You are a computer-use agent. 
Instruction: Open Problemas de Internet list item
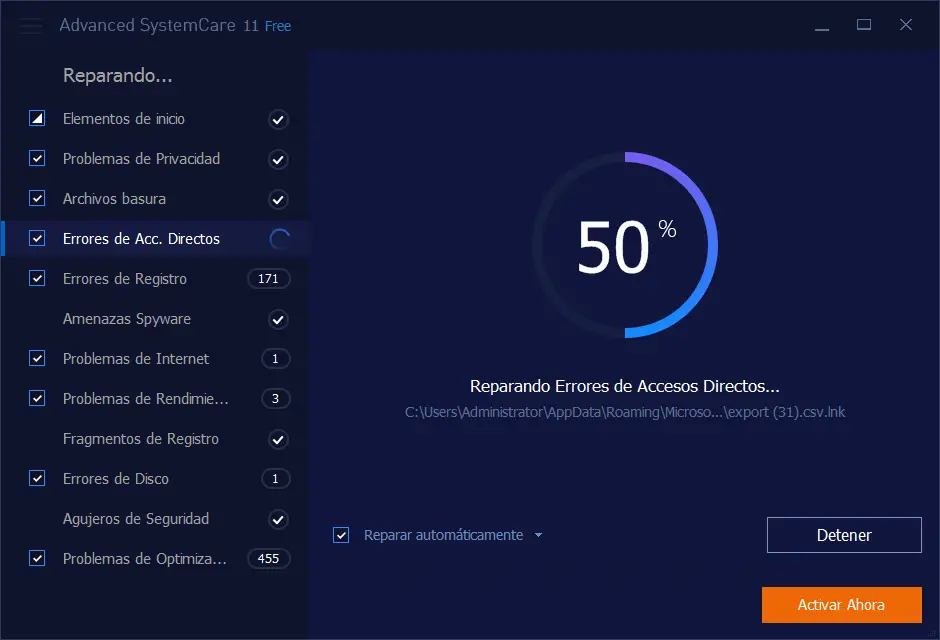[155, 358]
